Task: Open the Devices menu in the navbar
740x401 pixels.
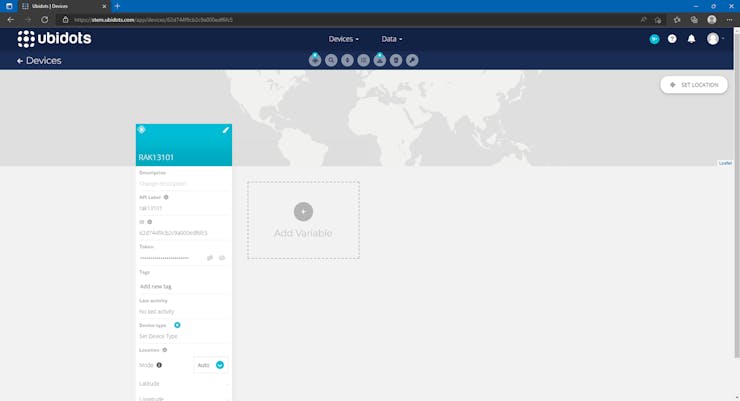Action: click(x=344, y=39)
